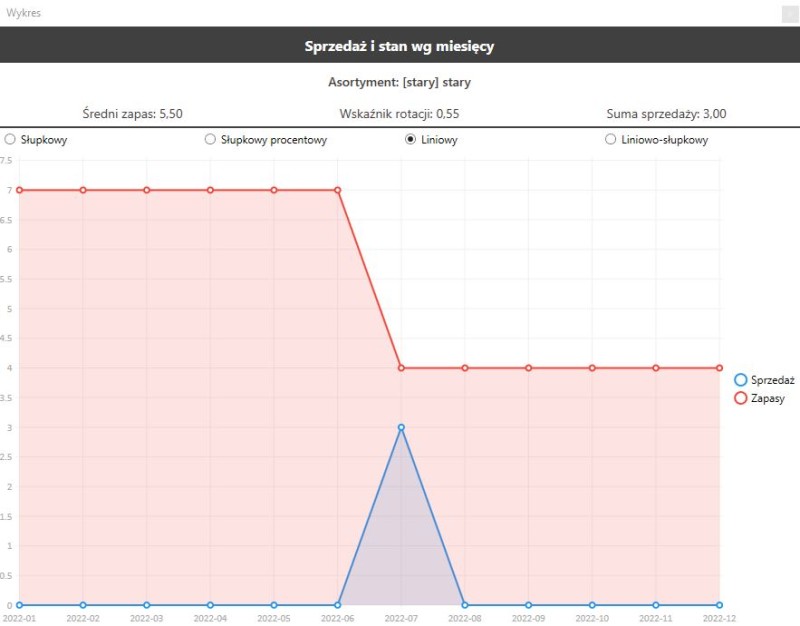
Task: Click the Zapasy data point at 2022-07
Action: tap(401, 368)
